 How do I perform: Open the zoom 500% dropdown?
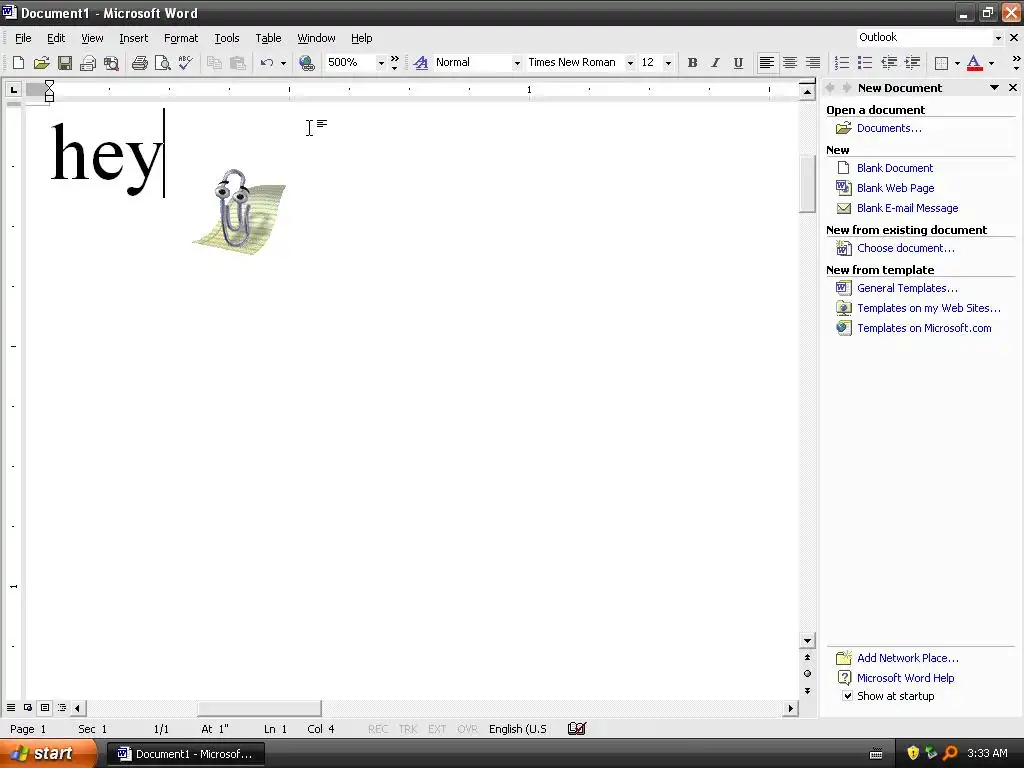pyautogui.click(x=381, y=63)
